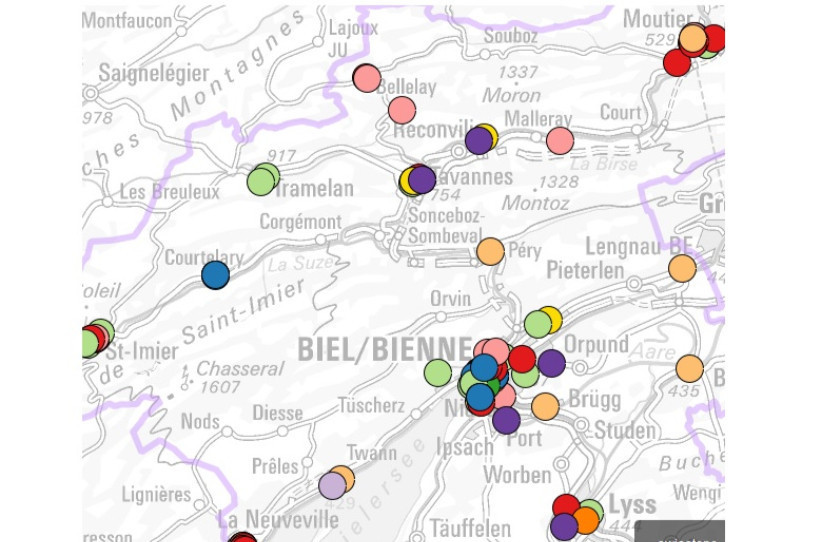Viewport: 813px width, 542px height.
Task: Select the La Neuveville label
Action: pos(278,519)
